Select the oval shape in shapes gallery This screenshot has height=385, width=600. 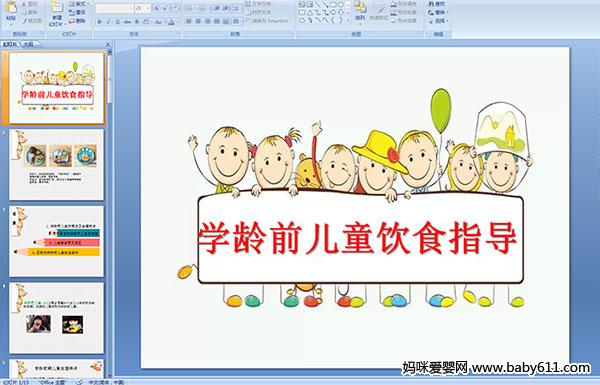[340, 5]
